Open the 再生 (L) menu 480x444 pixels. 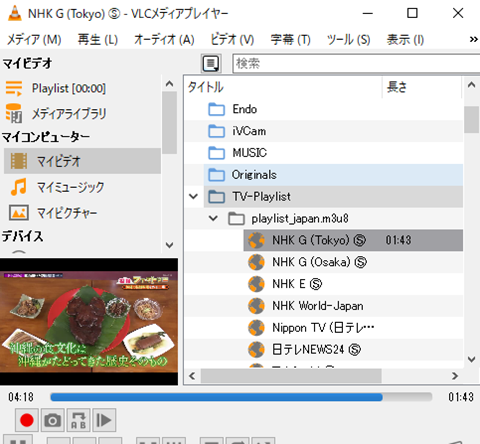pyautogui.click(x=98, y=40)
